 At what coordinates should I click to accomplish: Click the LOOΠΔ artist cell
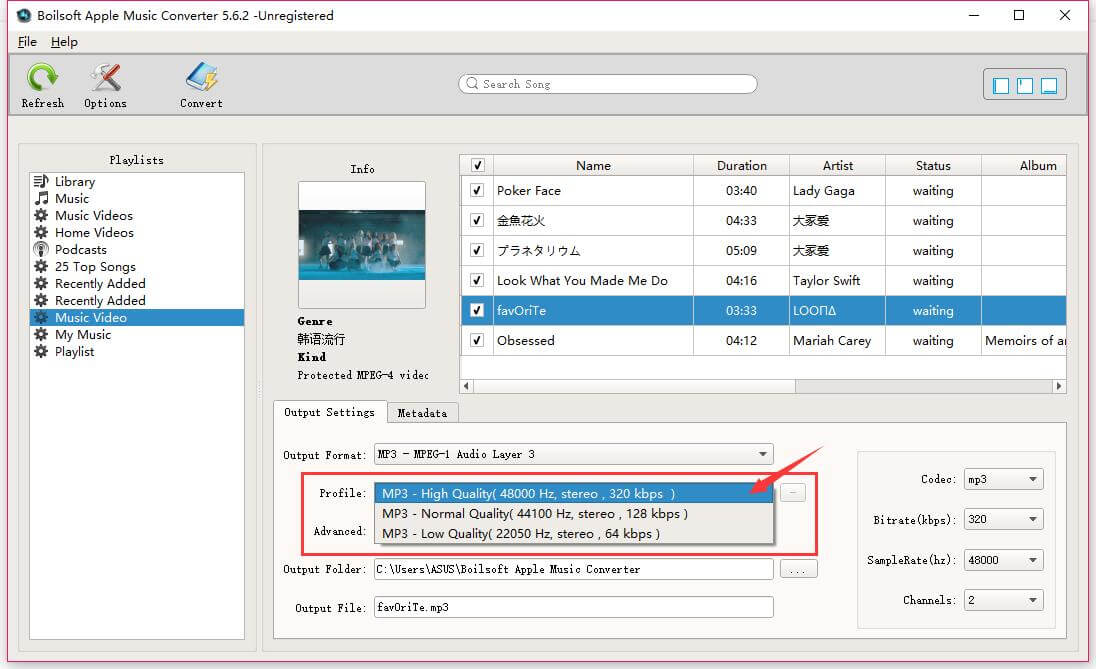837,310
